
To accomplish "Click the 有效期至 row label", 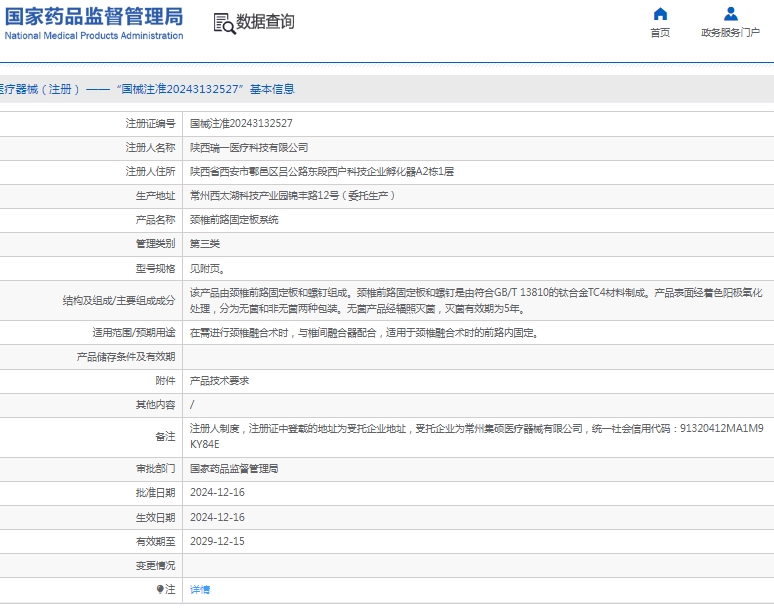I will [155, 541].
